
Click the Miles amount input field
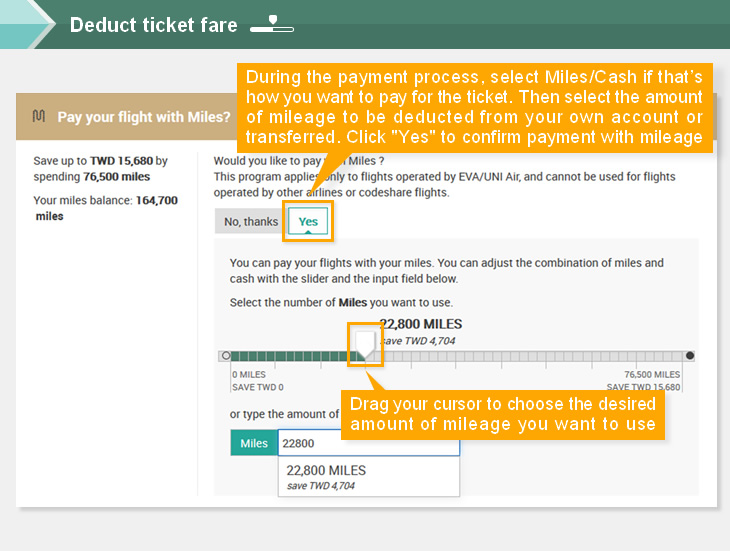(369, 443)
